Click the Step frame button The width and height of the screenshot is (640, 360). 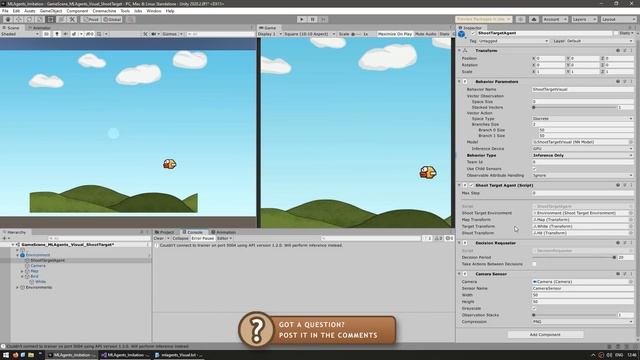click(323, 19)
